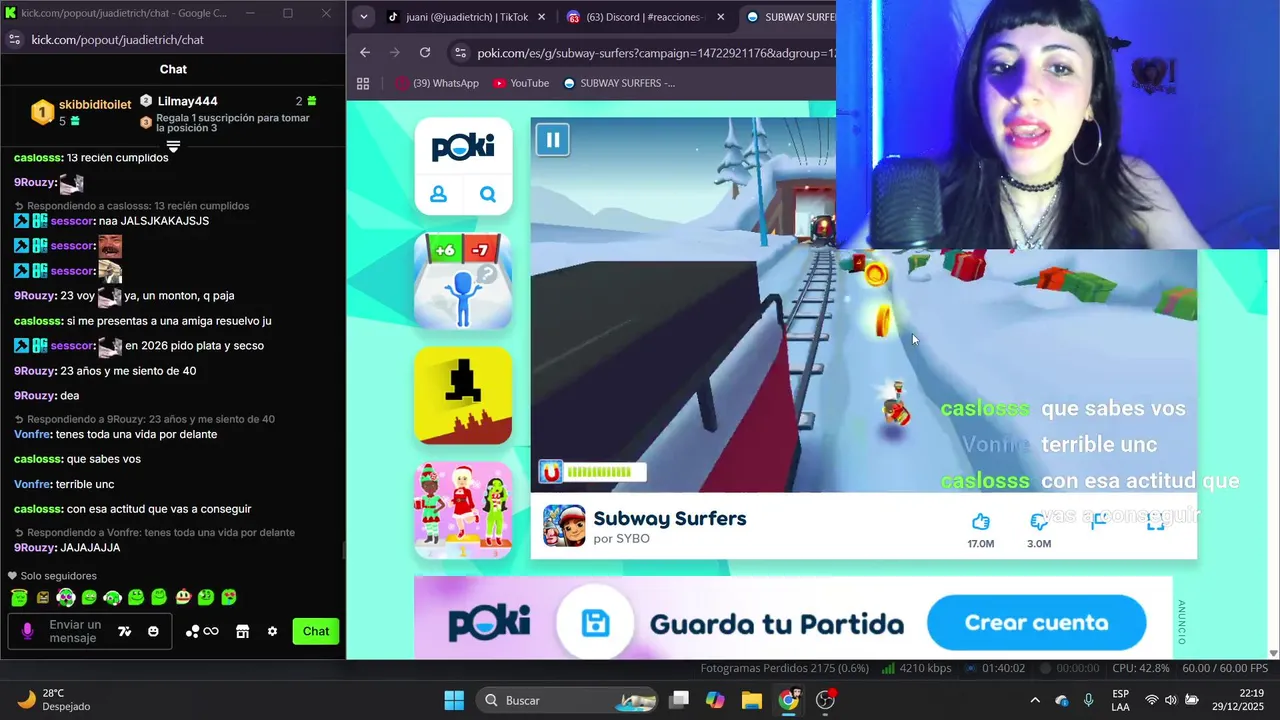Switch to the SUBWAY SURFERS browser tab
The width and height of the screenshot is (1280, 720).
point(790,17)
